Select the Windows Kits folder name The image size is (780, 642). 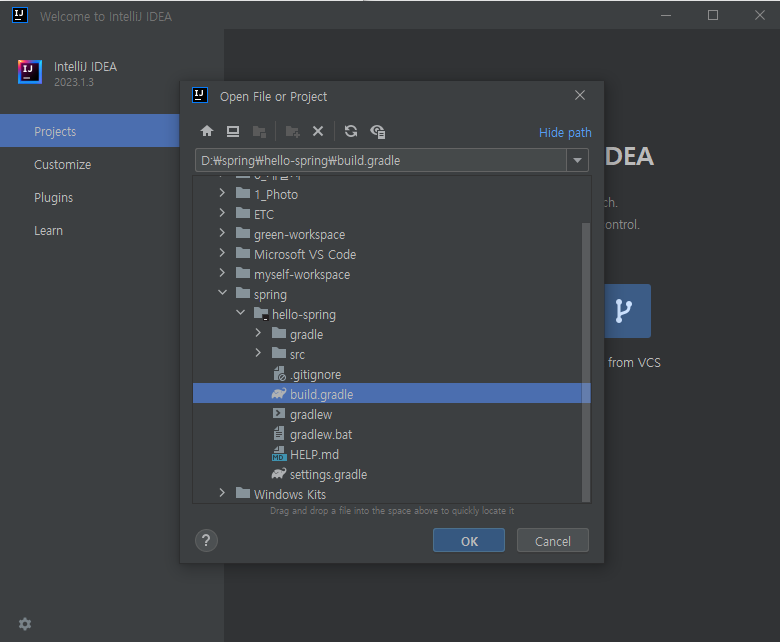290,494
